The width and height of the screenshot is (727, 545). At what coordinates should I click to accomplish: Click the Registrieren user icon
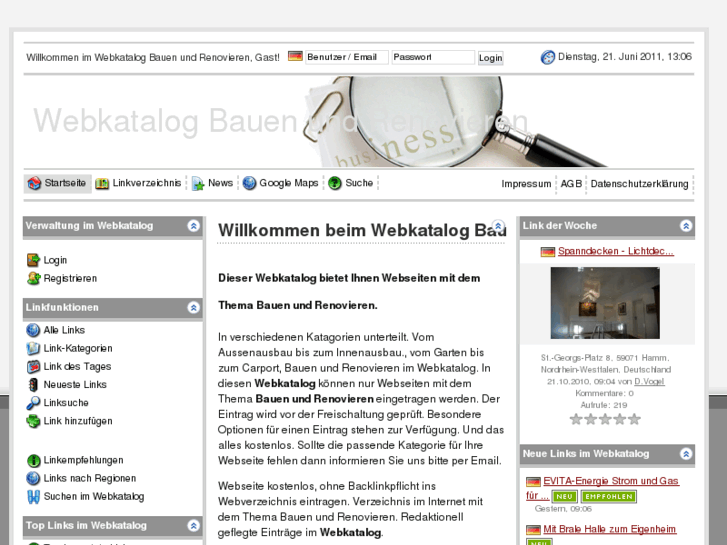pyautogui.click(x=33, y=278)
